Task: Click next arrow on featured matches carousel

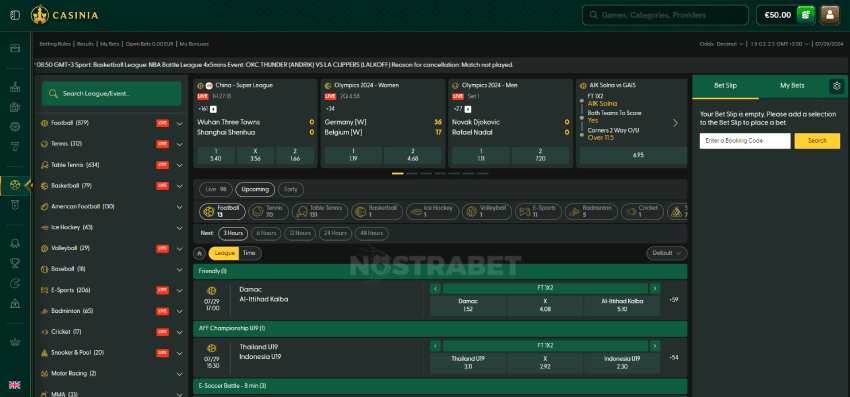Action: pyautogui.click(x=675, y=123)
